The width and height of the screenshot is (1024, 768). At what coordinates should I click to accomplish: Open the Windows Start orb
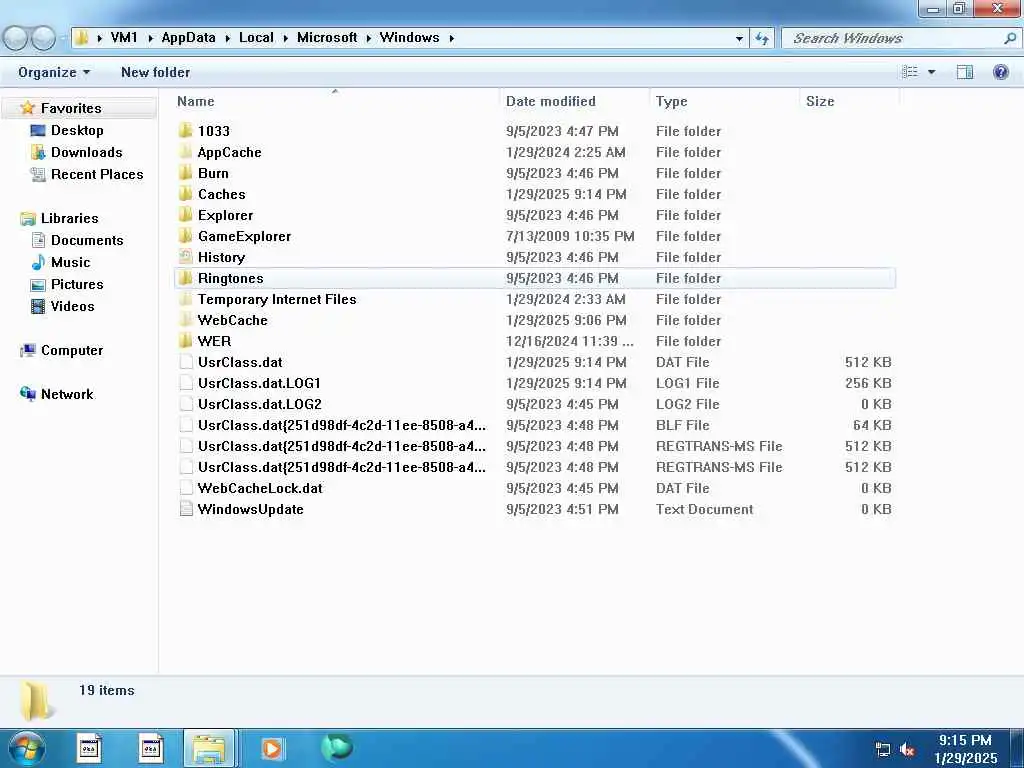point(26,748)
